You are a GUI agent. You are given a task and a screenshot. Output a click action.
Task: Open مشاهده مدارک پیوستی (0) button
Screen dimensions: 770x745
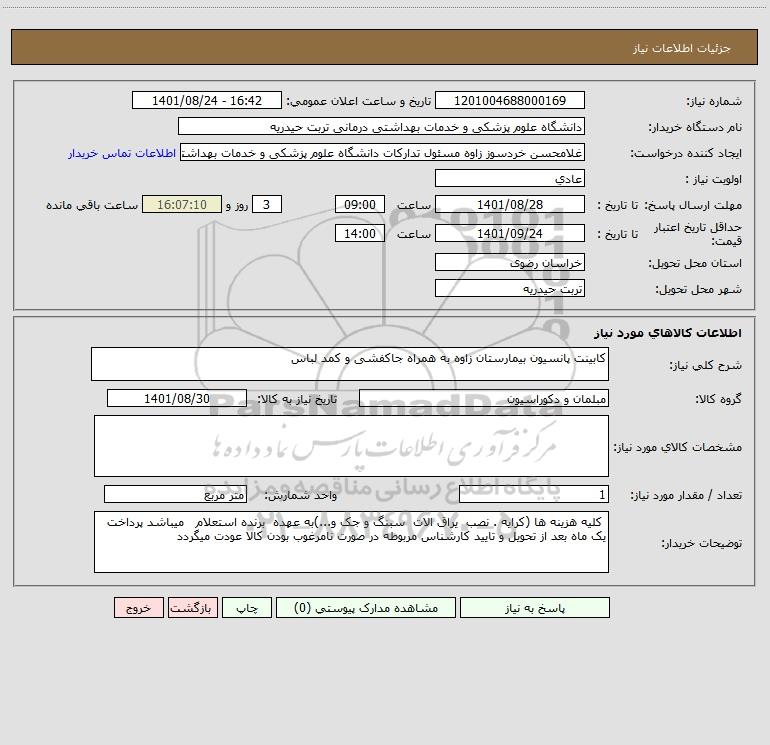365,608
